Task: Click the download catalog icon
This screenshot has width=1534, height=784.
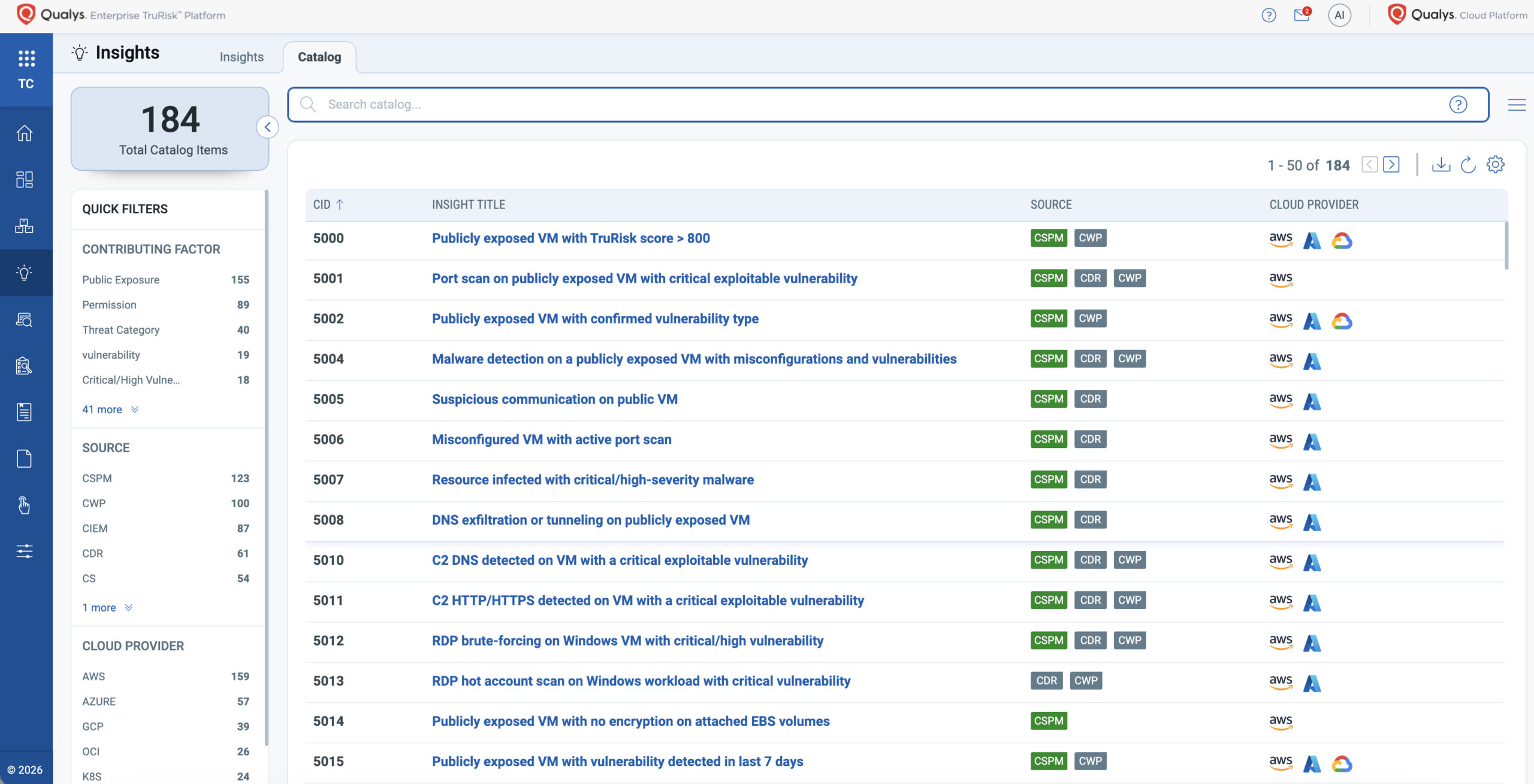Action: 1441,165
